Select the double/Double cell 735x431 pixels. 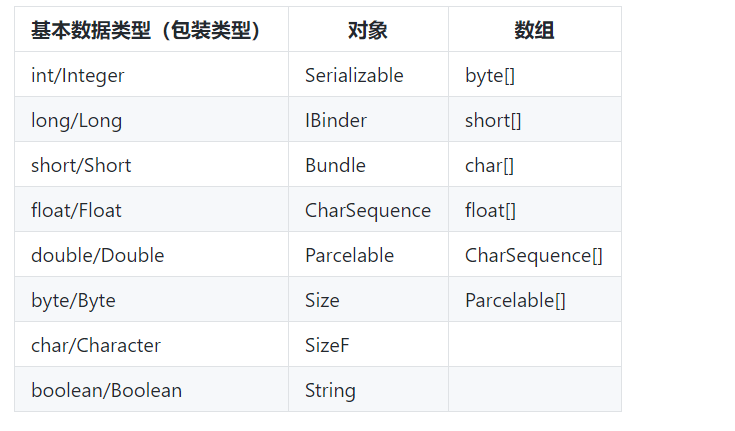tap(97, 255)
